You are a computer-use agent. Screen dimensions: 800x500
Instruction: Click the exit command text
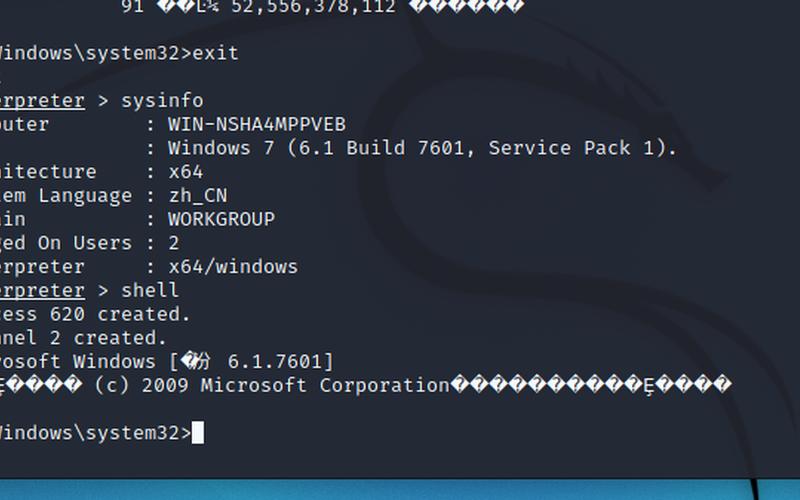click(215, 53)
